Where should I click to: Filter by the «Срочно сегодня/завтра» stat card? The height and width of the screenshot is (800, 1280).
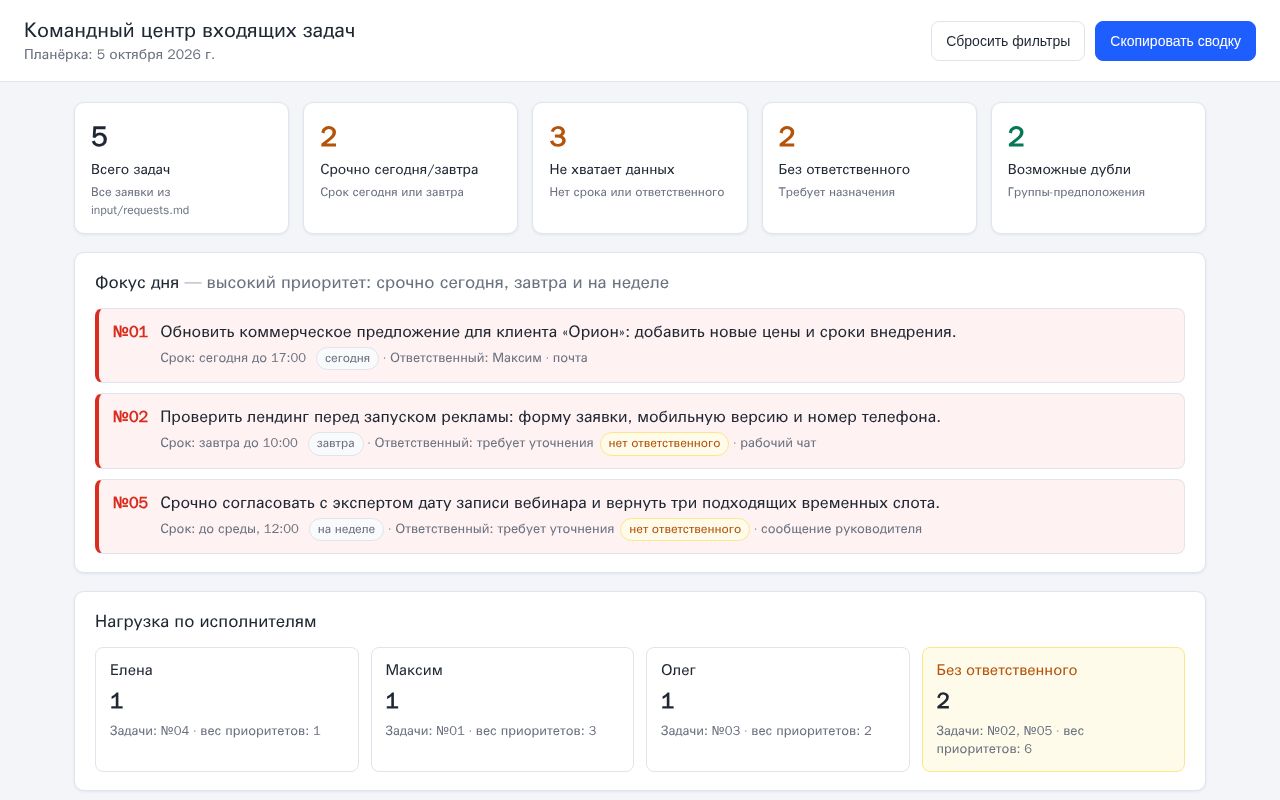tap(410, 168)
